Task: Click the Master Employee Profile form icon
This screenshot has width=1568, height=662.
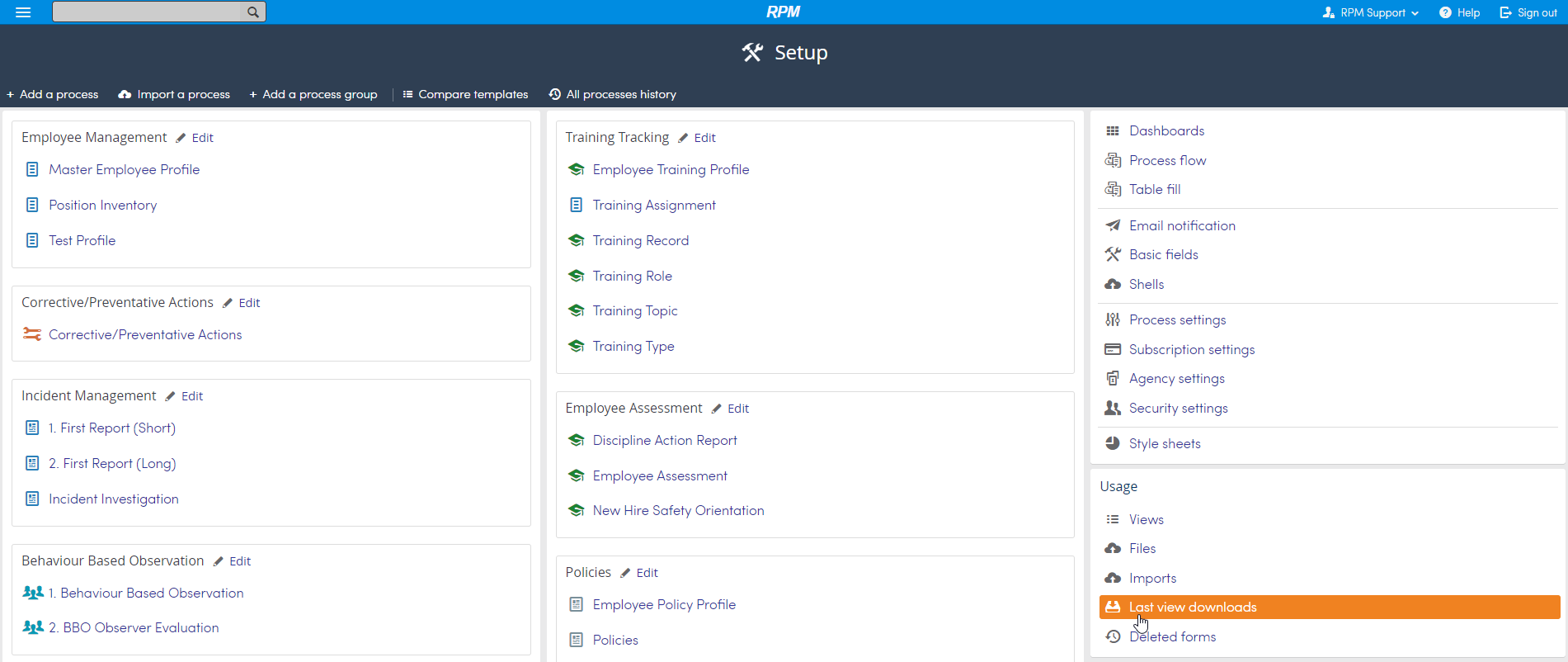Action: tap(32, 169)
